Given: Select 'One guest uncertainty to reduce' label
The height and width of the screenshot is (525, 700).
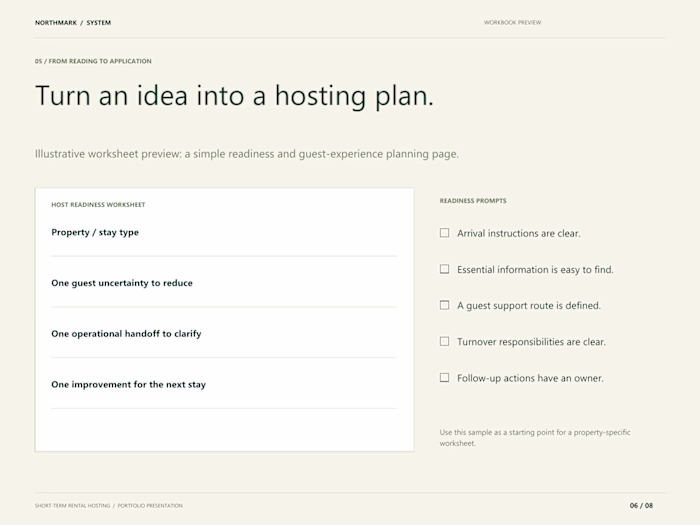Looking at the screenshot, I should tap(122, 283).
